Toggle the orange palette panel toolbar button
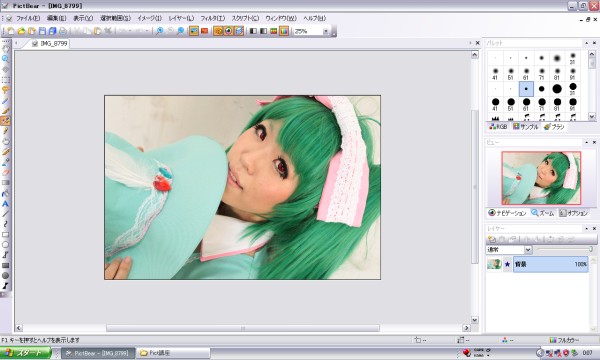This screenshot has width=600, height=360. pos(218,31)
